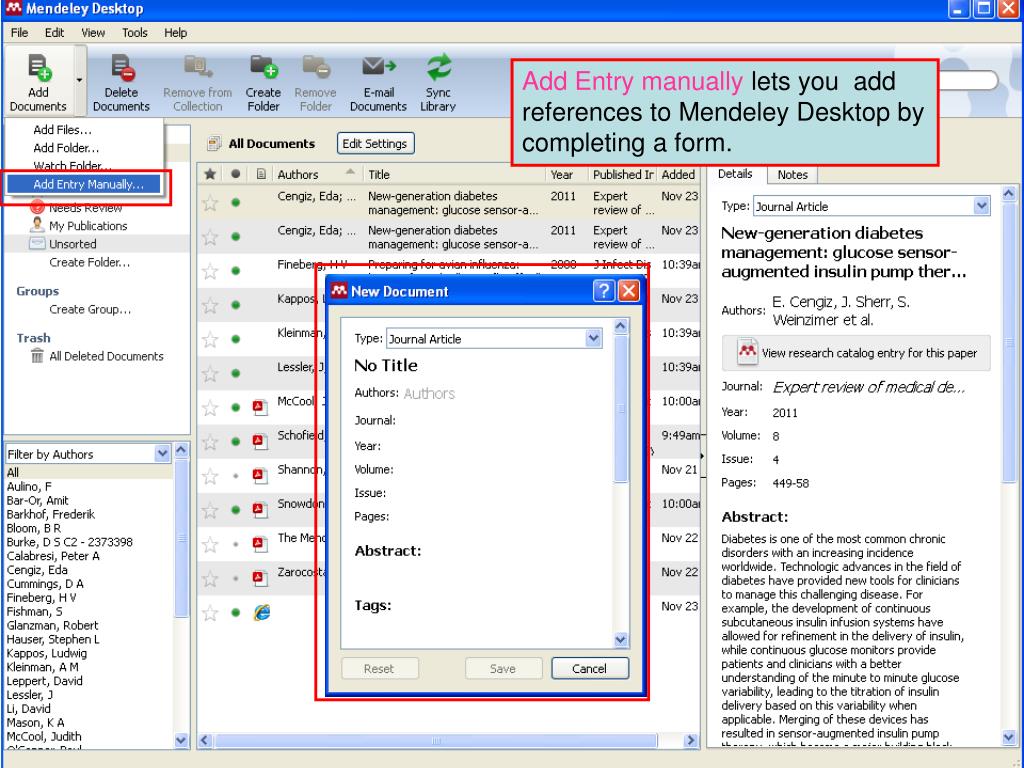This screenshot has width=1024, height=768.
Task: Open PDF icon on McCool row
Action: click(x=260, y=408)
